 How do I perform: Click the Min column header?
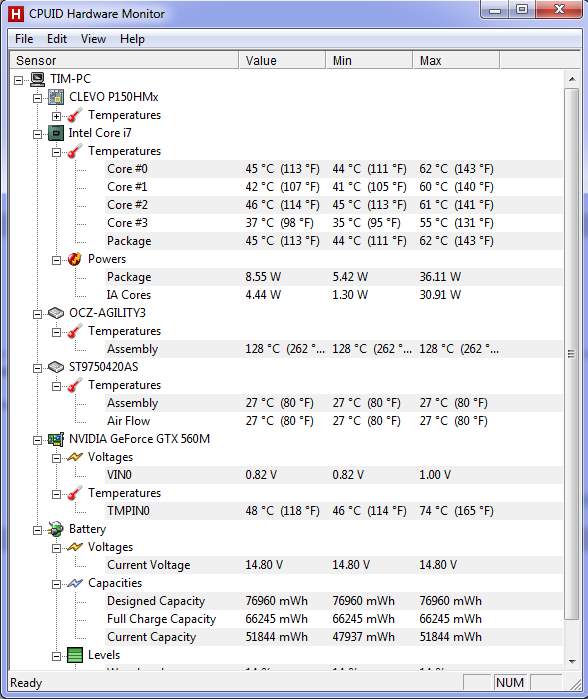click(370, 60)
